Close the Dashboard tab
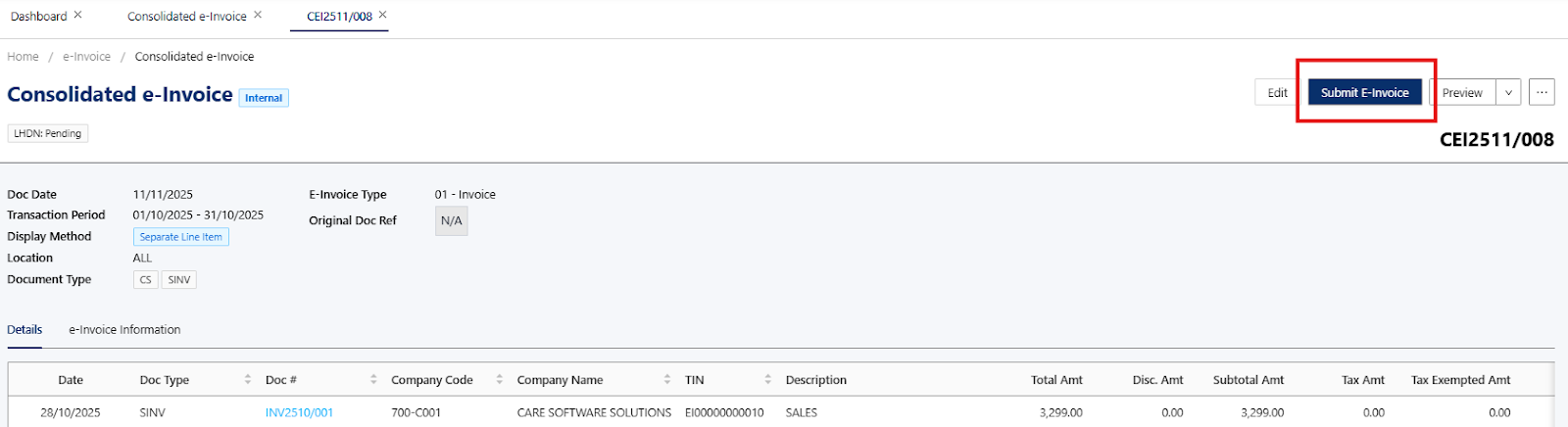This screenshot has width=1568, height=427. pyautogui.click(x=78, y=16)
